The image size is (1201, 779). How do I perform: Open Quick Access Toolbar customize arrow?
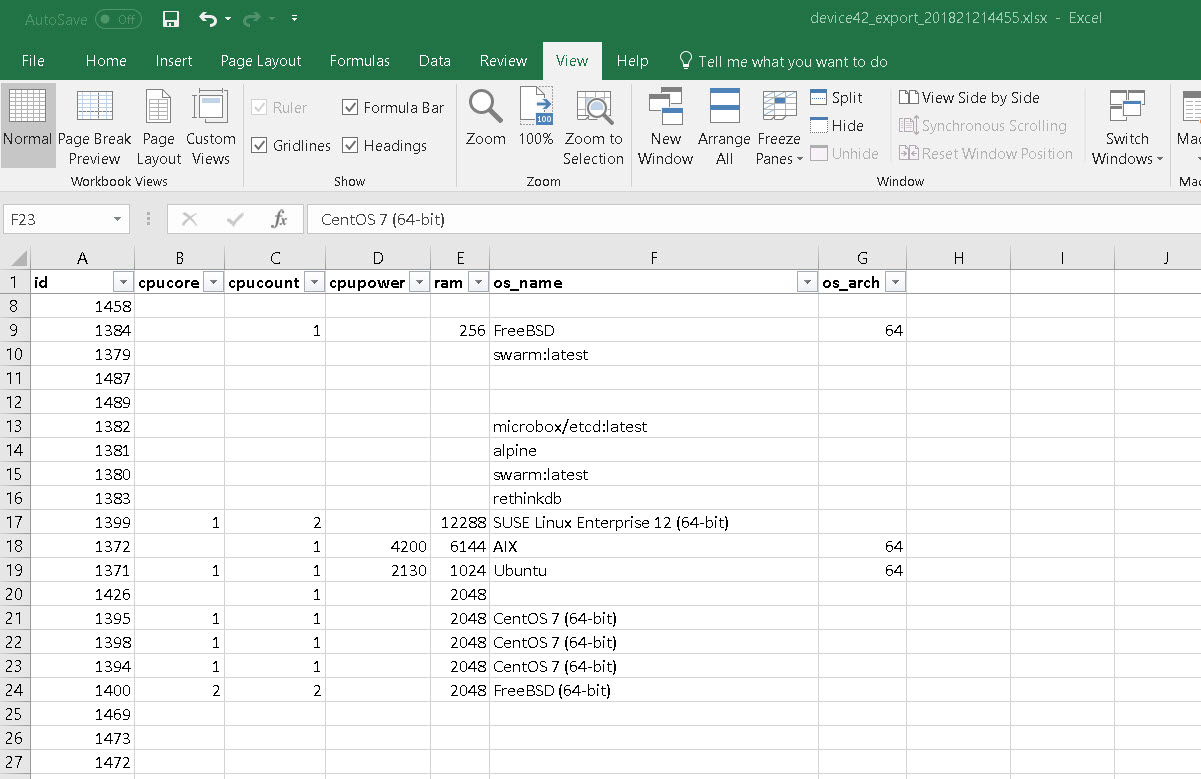pyautogui.click(x=294, y=19)
